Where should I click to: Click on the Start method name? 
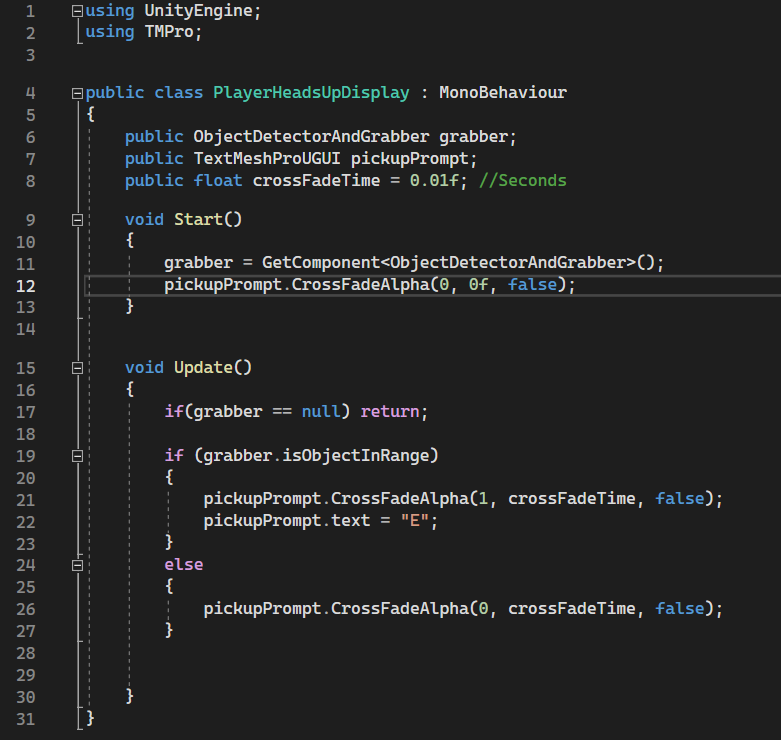198,219
